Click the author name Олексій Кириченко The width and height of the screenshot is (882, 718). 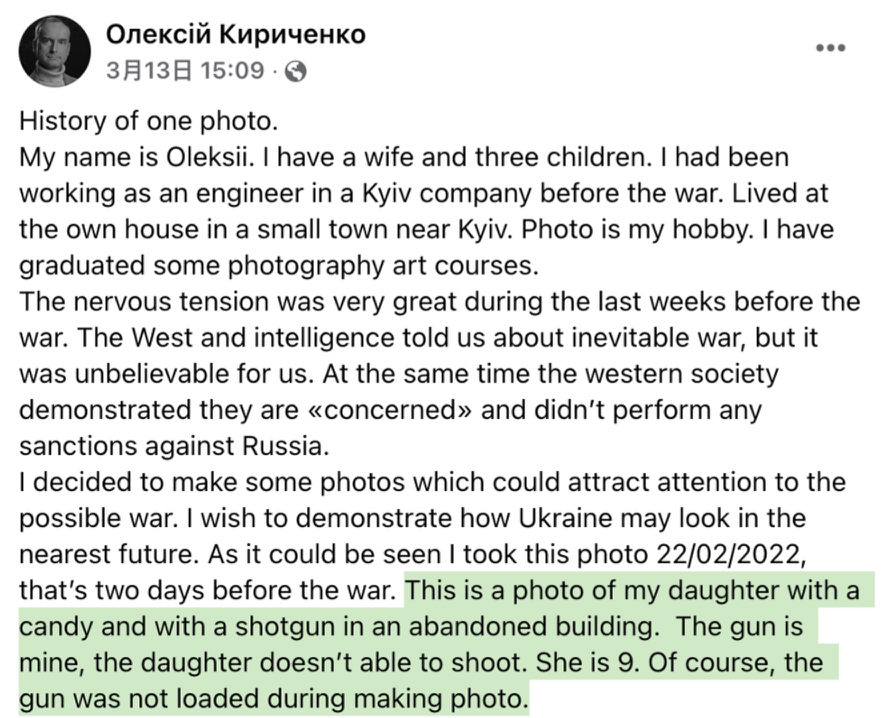(235, 35)
